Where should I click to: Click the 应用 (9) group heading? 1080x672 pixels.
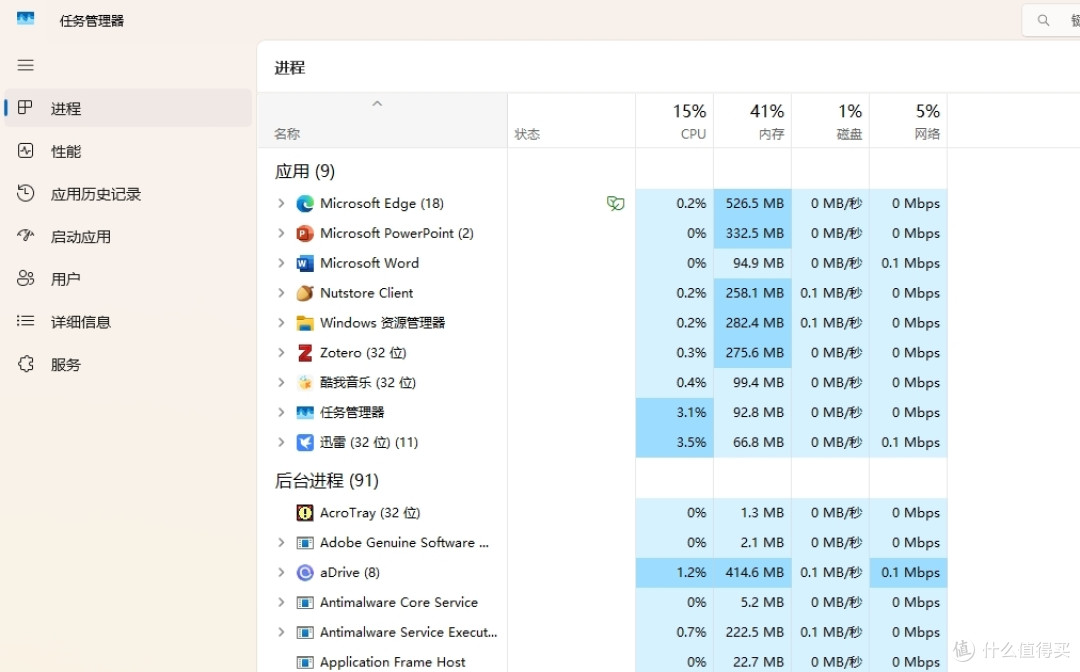[x=304, y=171]
